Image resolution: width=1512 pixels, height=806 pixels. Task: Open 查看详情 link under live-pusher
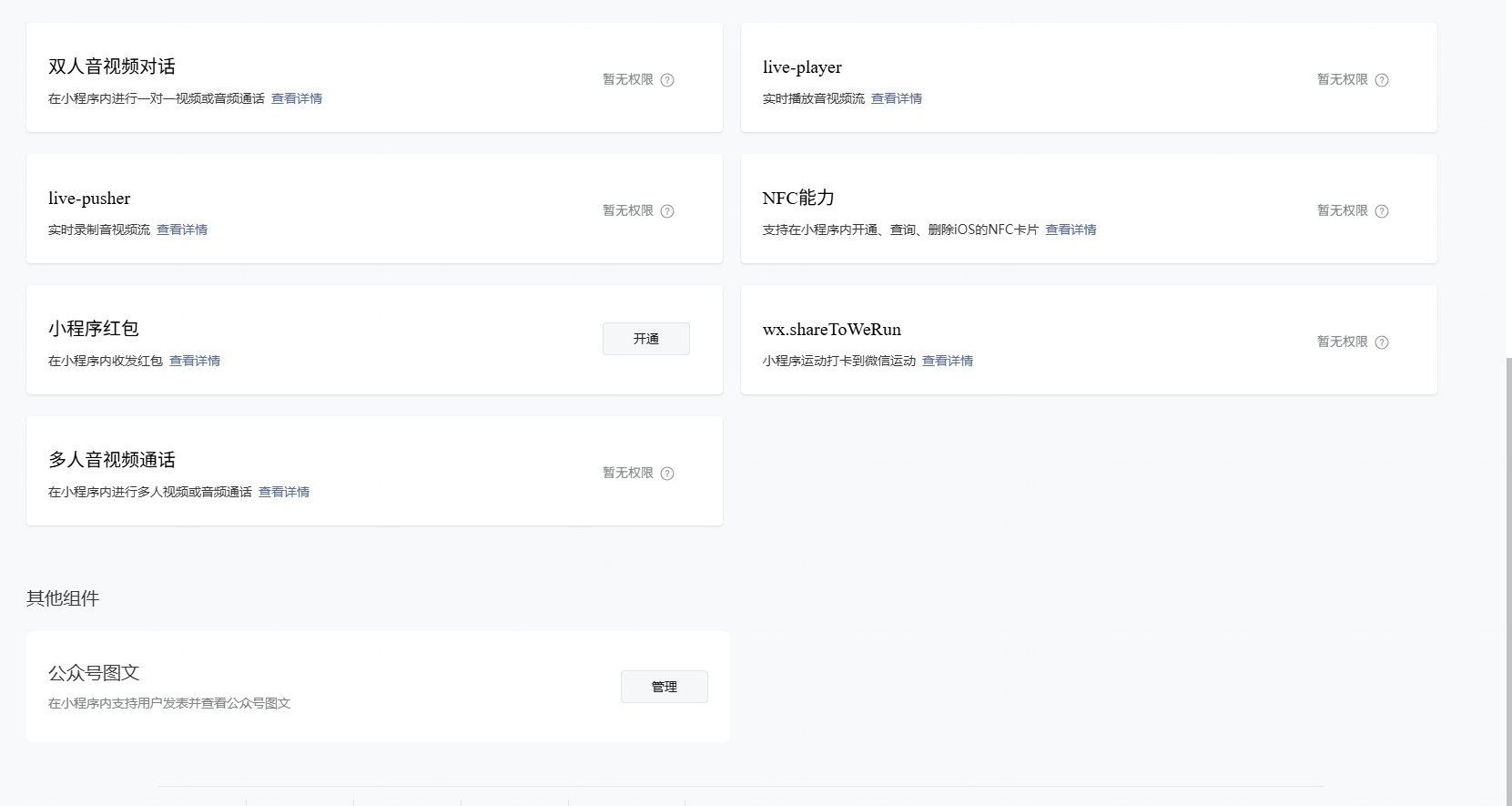pos(182,230)
